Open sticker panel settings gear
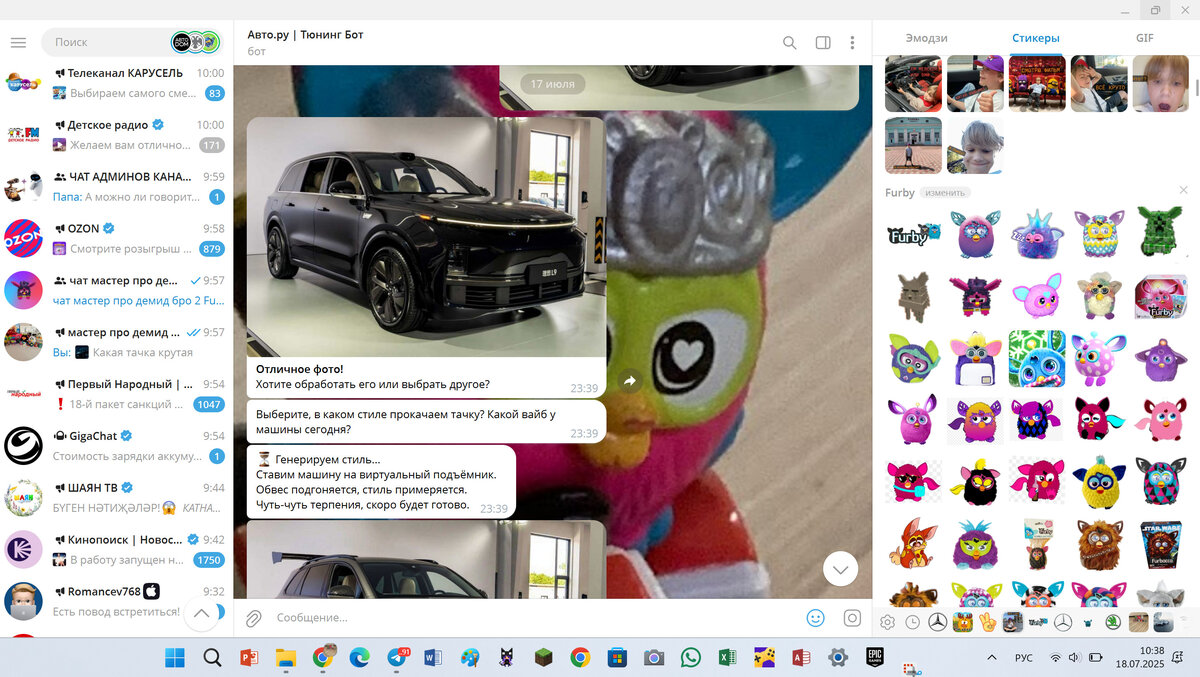This screenshot has width=1200, height=677. (887, 622)
